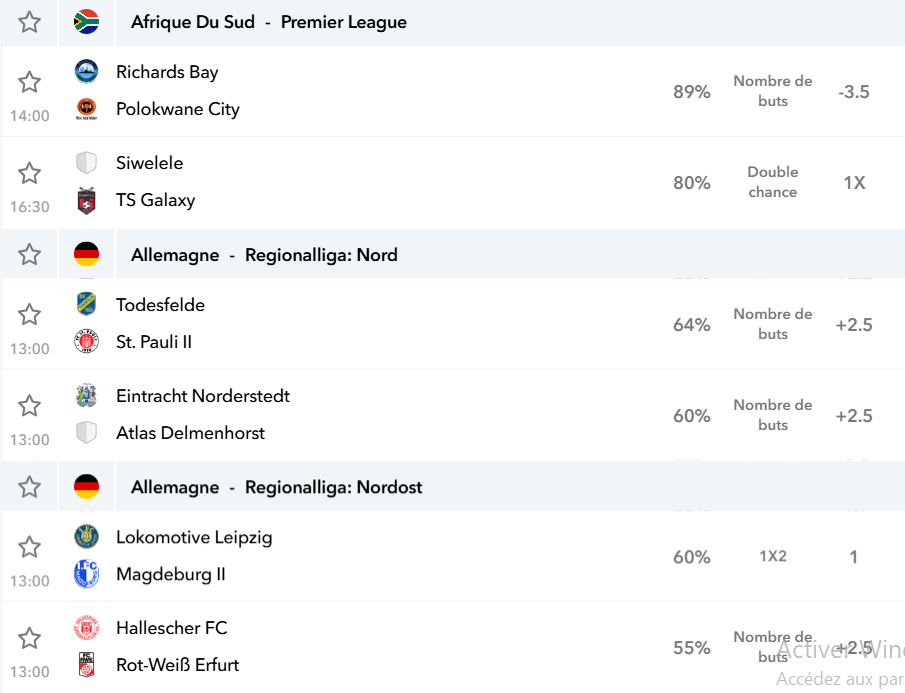Open the Rot-Weiß Erfurt team name

coord(177,665)
